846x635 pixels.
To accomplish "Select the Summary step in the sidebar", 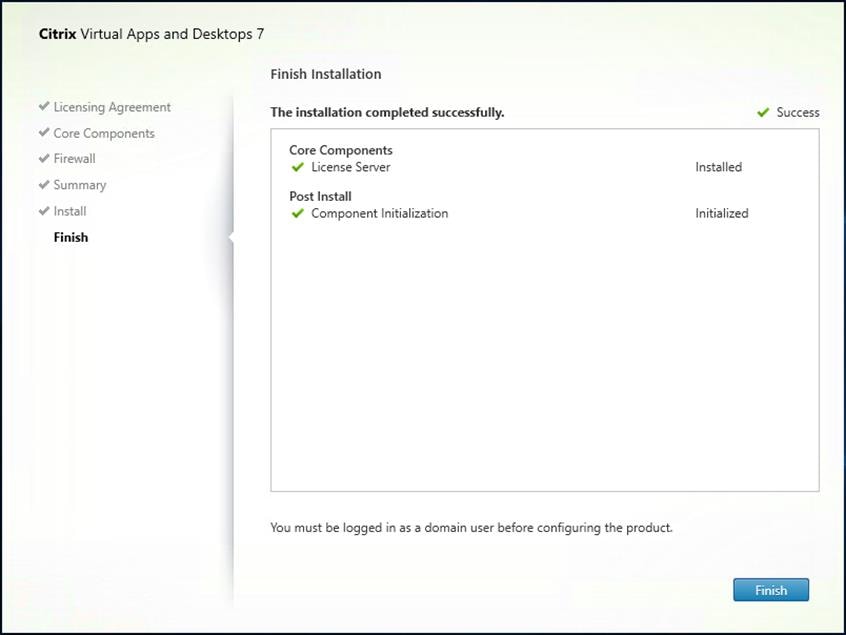I will click(79, 184).
